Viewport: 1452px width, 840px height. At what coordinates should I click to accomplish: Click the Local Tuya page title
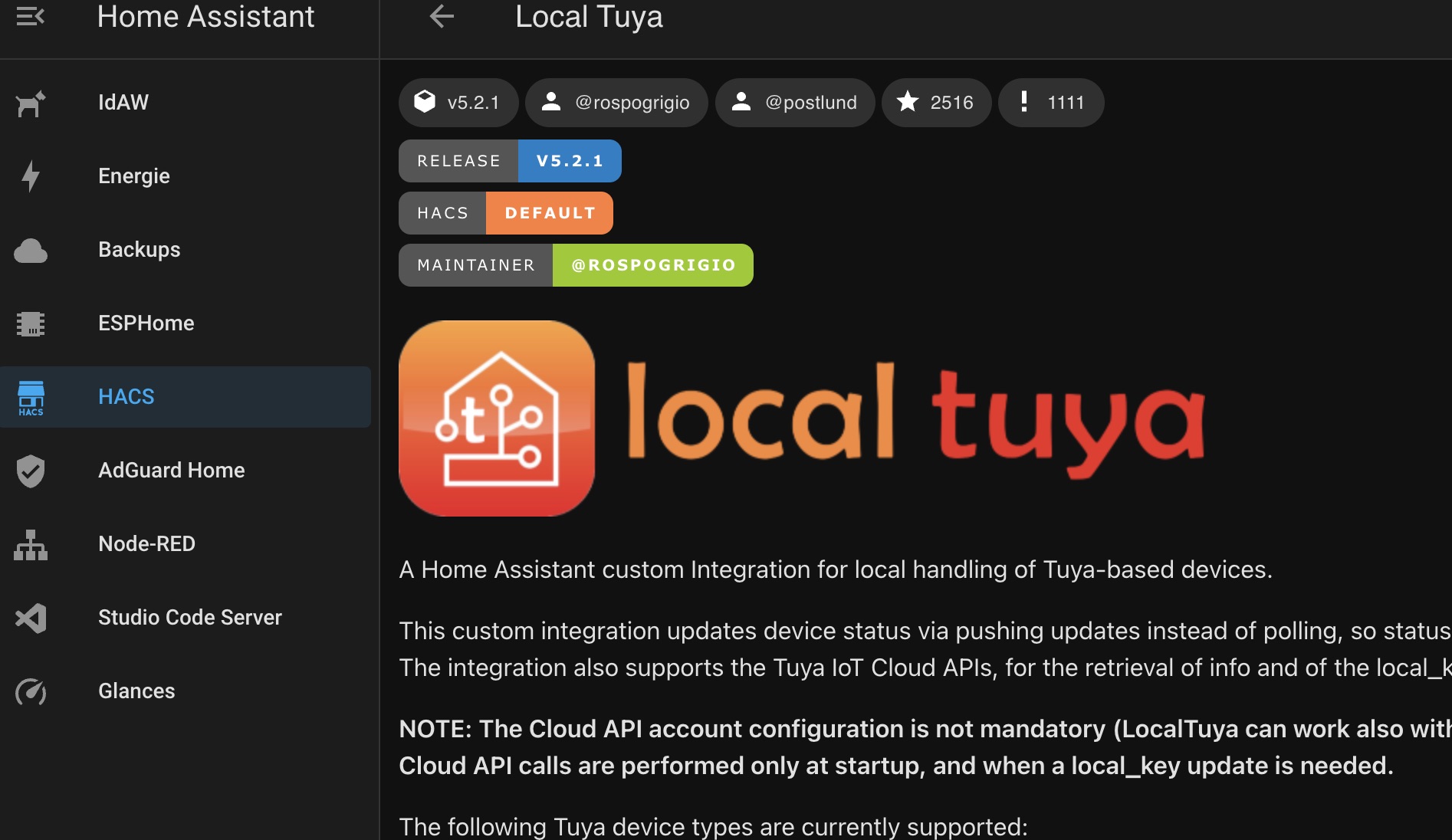(x=589, y=17)
